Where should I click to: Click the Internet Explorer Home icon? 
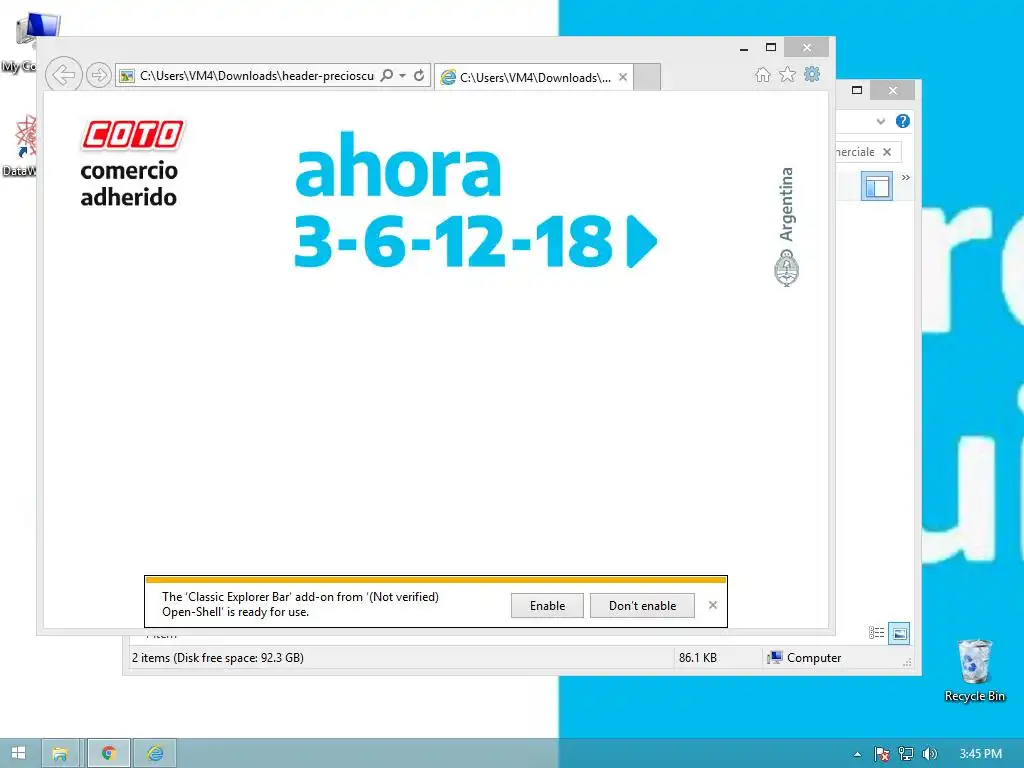[762, 75]
